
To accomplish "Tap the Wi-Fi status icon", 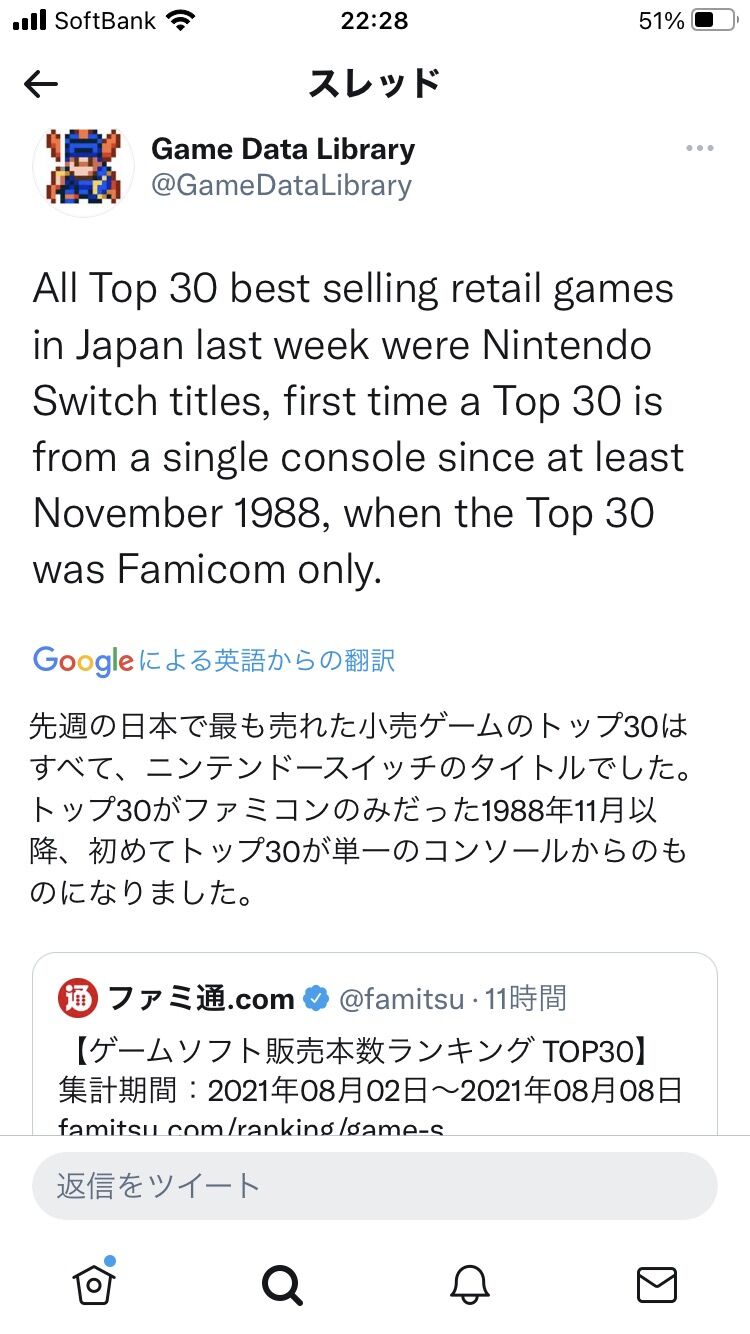I will pyautogui.click(x=182, y=20).
